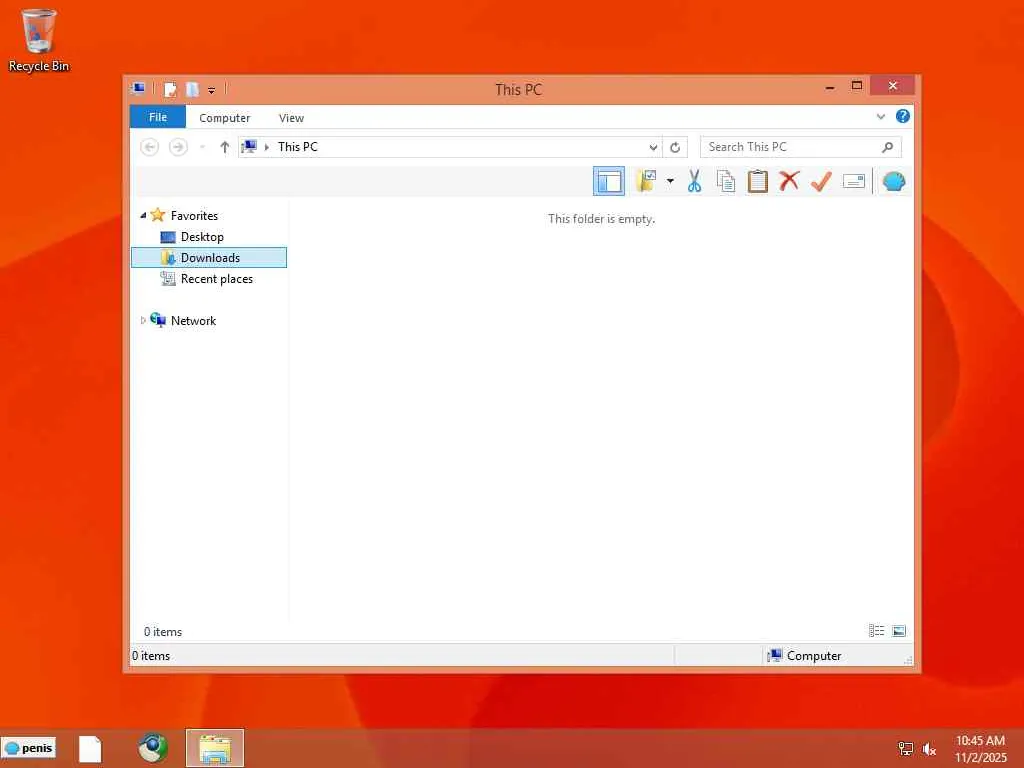Switch to the Computer ribbon tab
The image size is (1024, 768).
(225, 118)
